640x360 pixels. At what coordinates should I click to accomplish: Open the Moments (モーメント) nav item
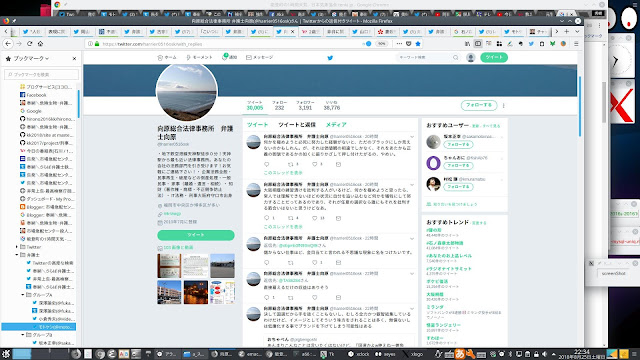tap(199, 58)
